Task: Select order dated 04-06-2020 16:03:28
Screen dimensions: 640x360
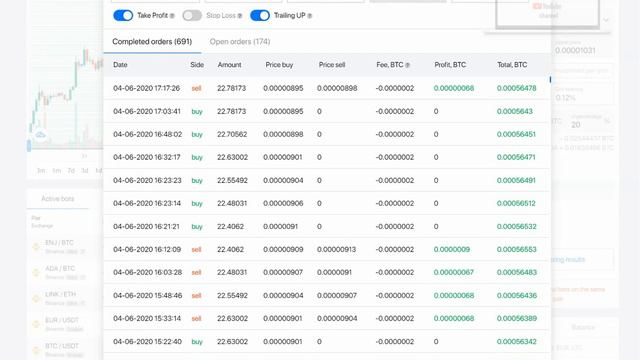Action: point(327,272)
